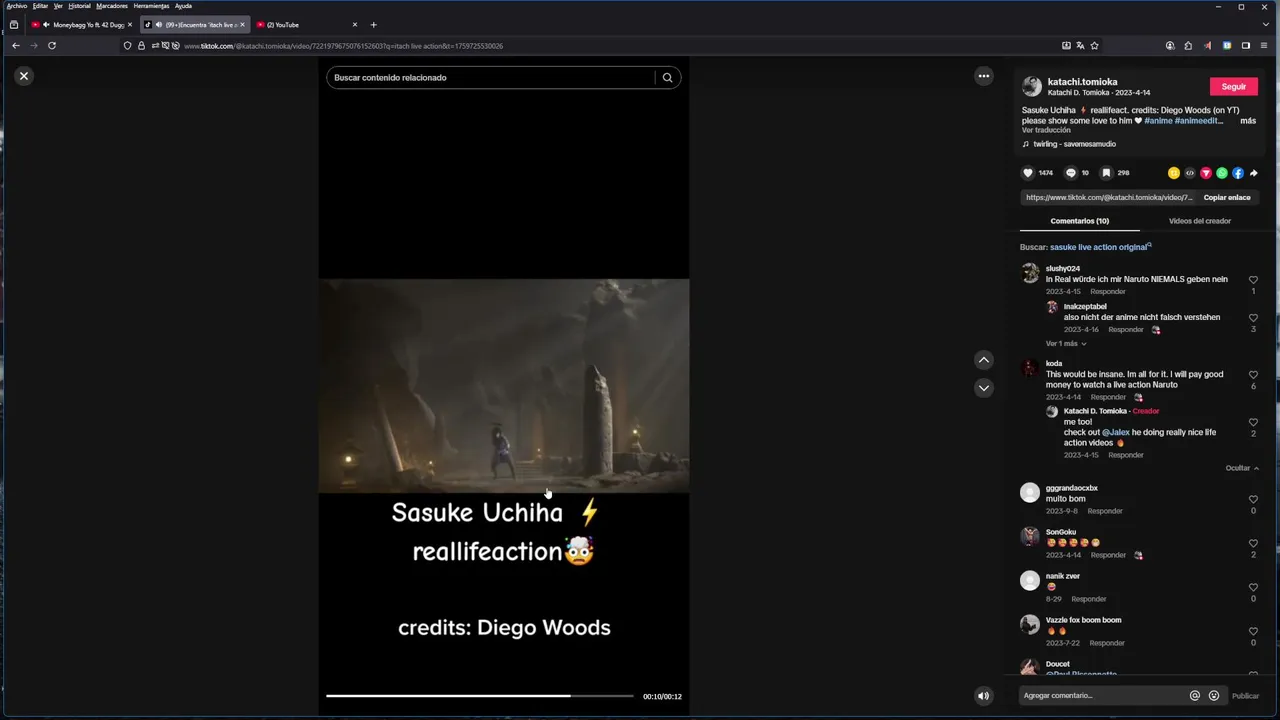Open the Marcadores menu
Viewport: 1280px width, 720px height.
coord(112,6)
